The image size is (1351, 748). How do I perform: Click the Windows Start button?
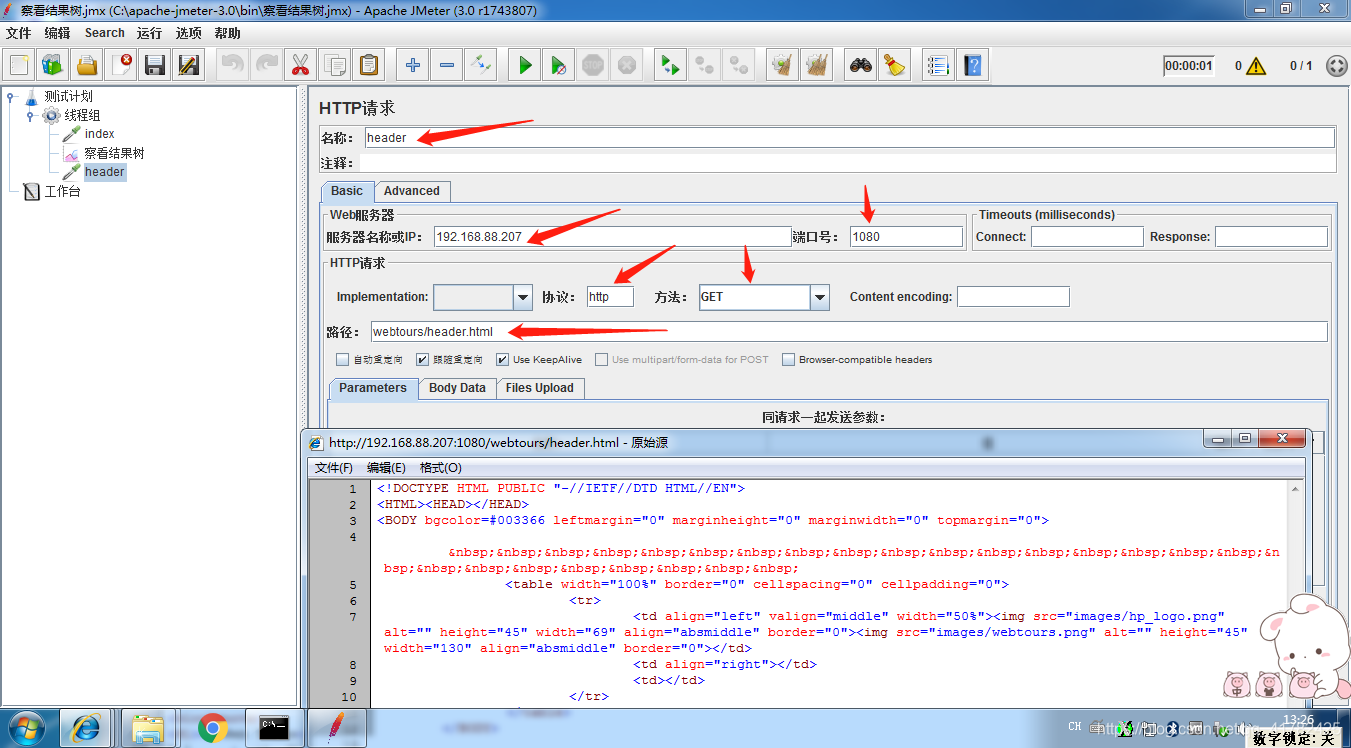[x=24, y=728]
